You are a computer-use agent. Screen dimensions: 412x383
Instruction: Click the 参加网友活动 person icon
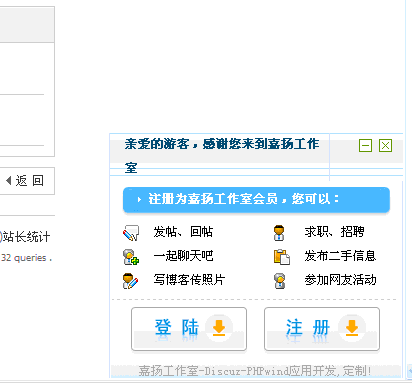(280, 281)
